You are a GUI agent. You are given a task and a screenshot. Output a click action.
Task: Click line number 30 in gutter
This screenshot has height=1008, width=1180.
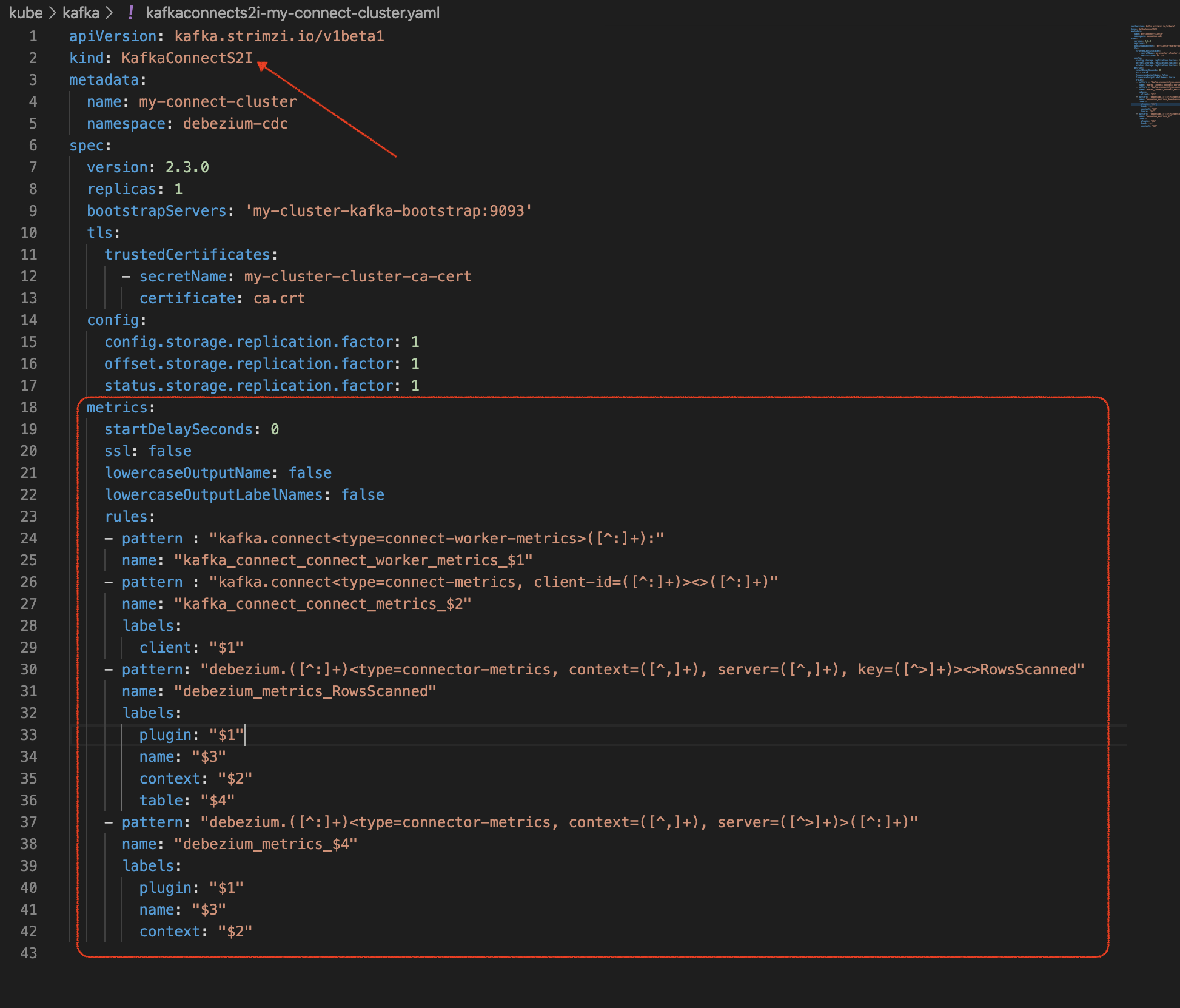point(29,670)
